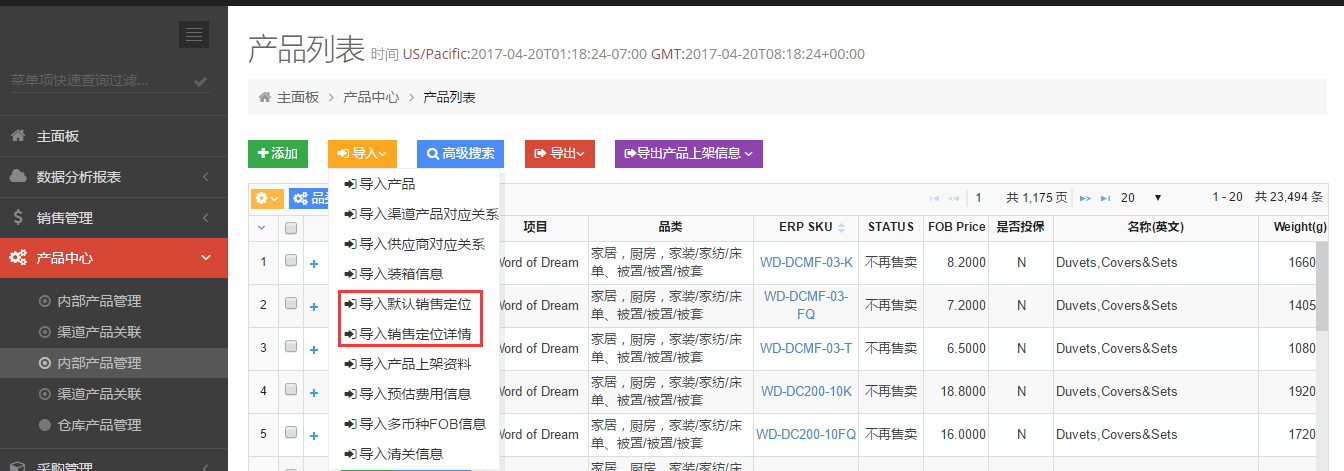
Task: Choose 导入清关信息 from the import menu
Action: (414, 453)
